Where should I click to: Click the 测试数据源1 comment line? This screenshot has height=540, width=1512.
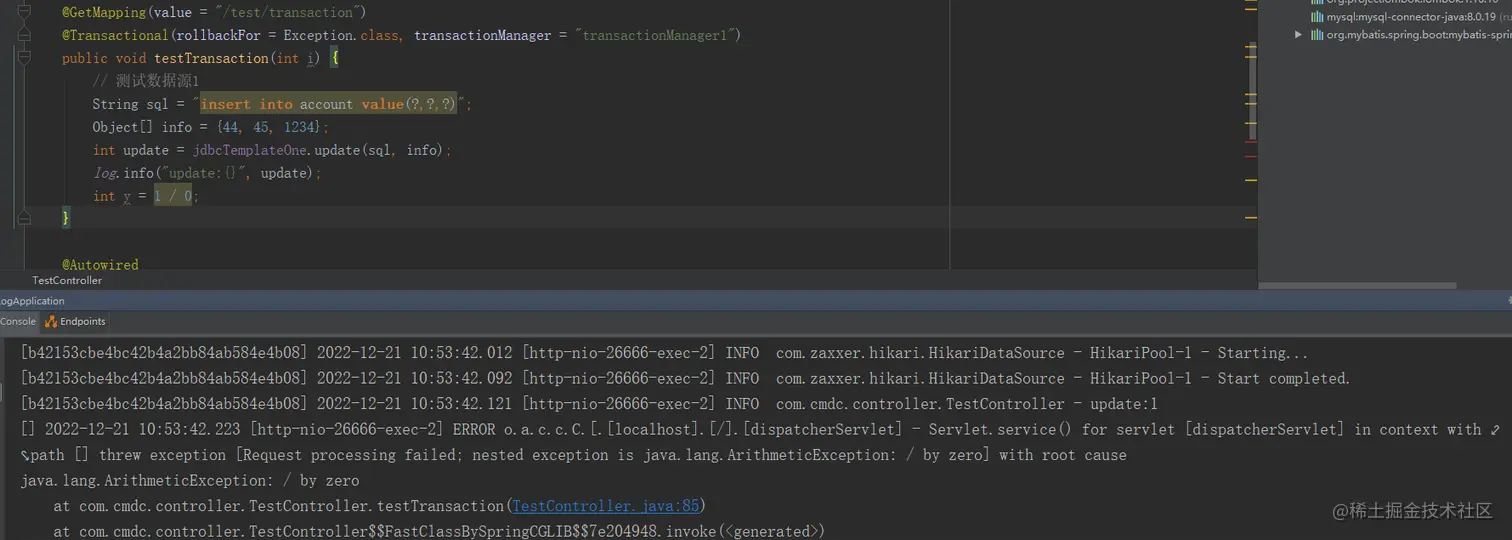pyautogui.click(x=146, y=81)
